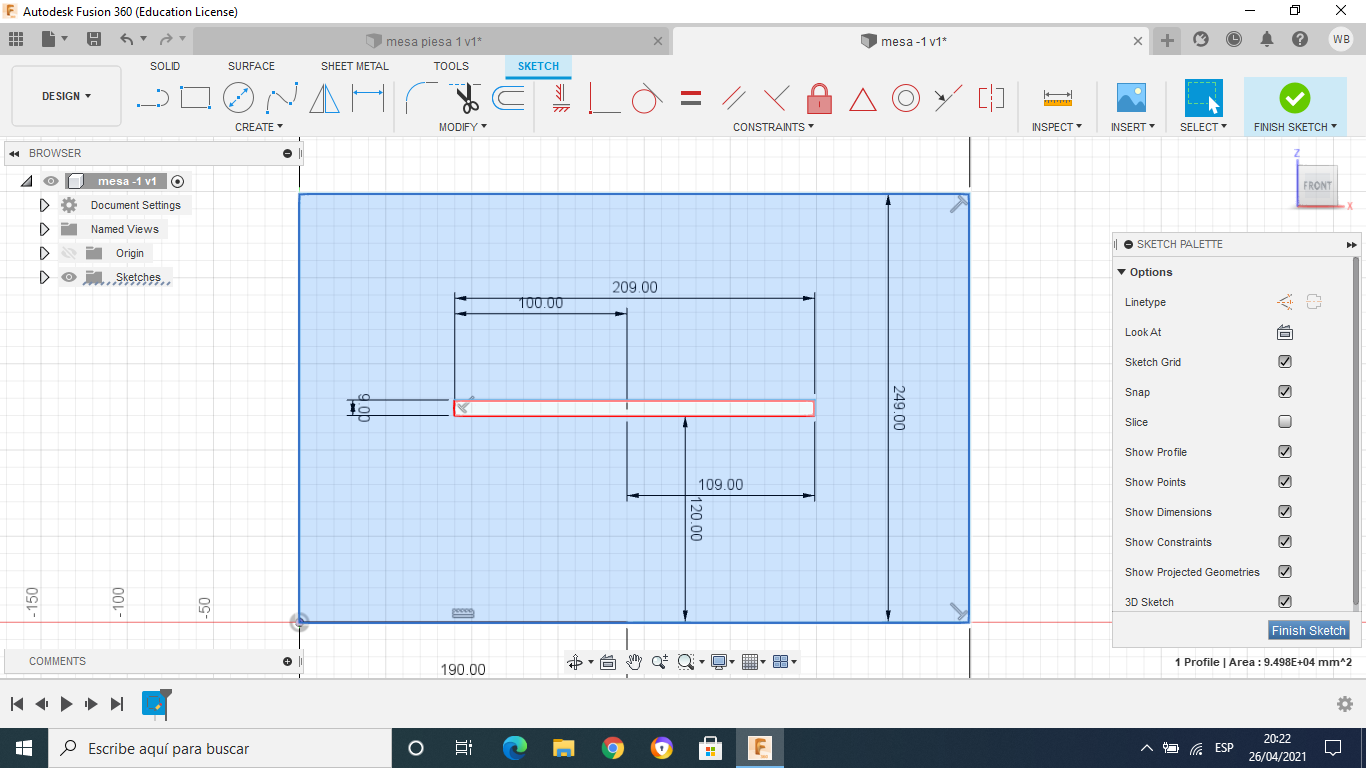Open the MODIFY dropdown menu
The height and width of the screenshot is (768, 1366).
[x=463, y=127]
